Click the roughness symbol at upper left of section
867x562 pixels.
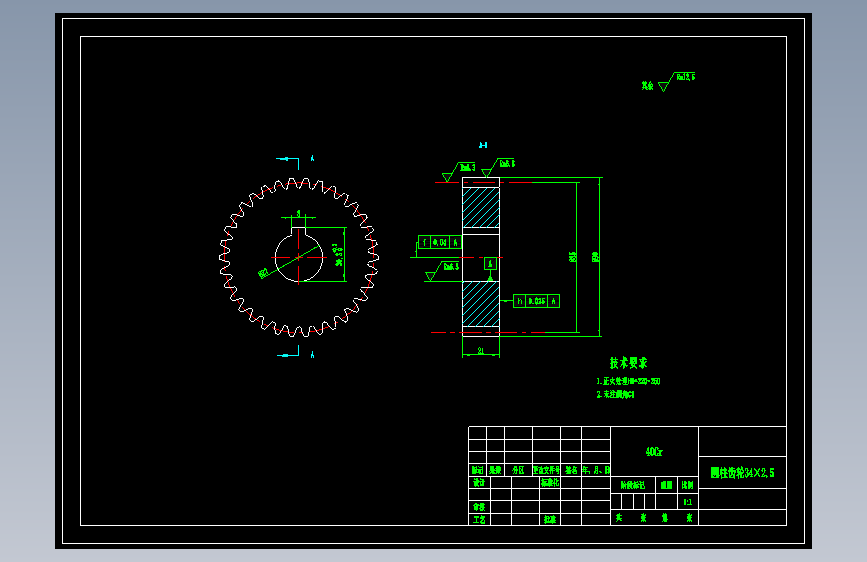click(x=458, y=172)
